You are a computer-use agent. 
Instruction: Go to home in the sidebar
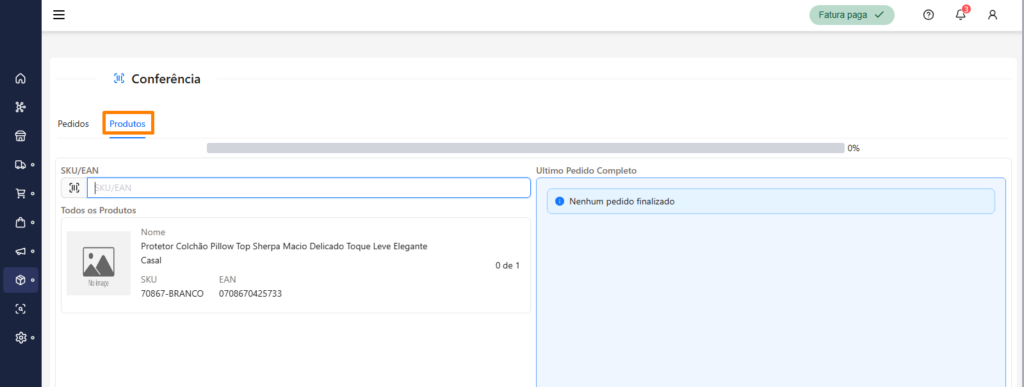pyautogui.click(x=20, y=78)
